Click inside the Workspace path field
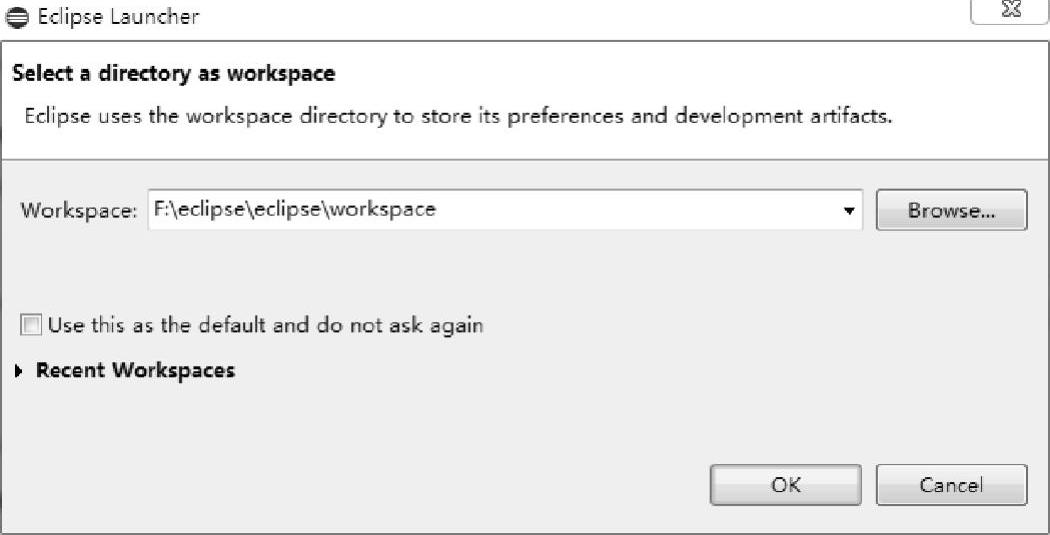This screenshot has width=1050, height=535. [x=505, y=210]
